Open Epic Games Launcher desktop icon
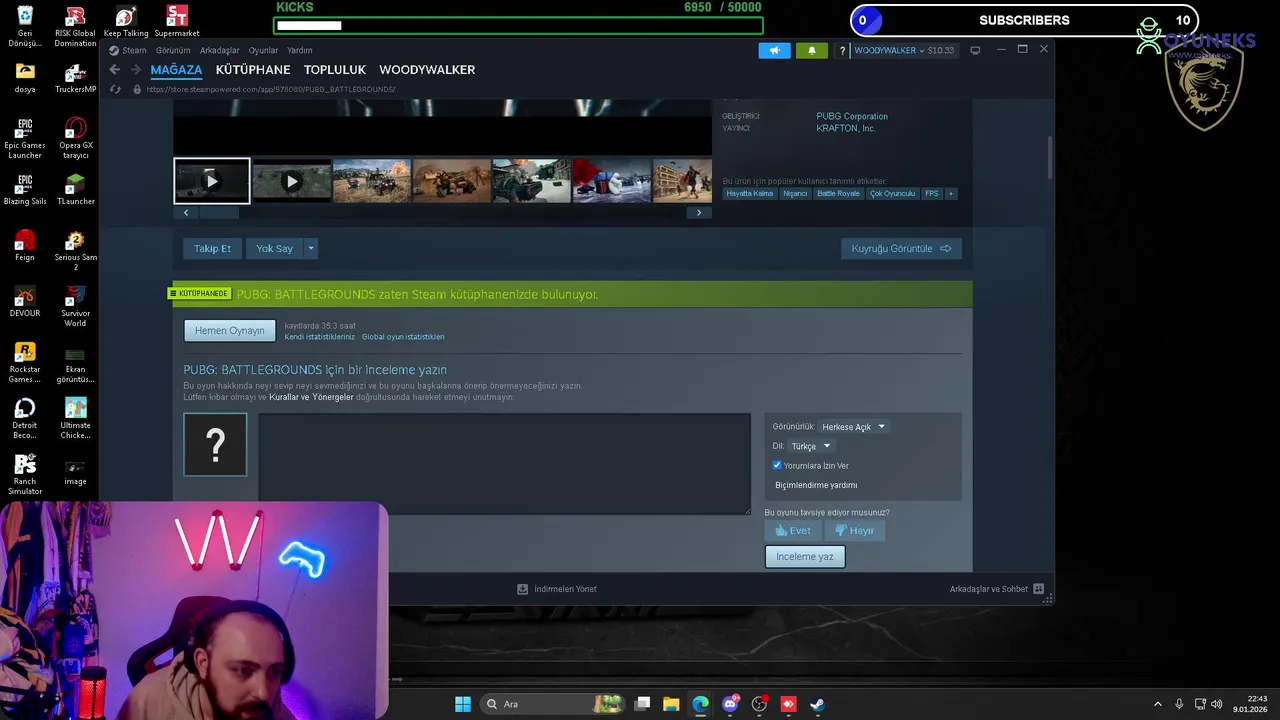Image resolution: width=1280 pixels, height=720 pixels. pyautogui.click(x=25, y=138)
